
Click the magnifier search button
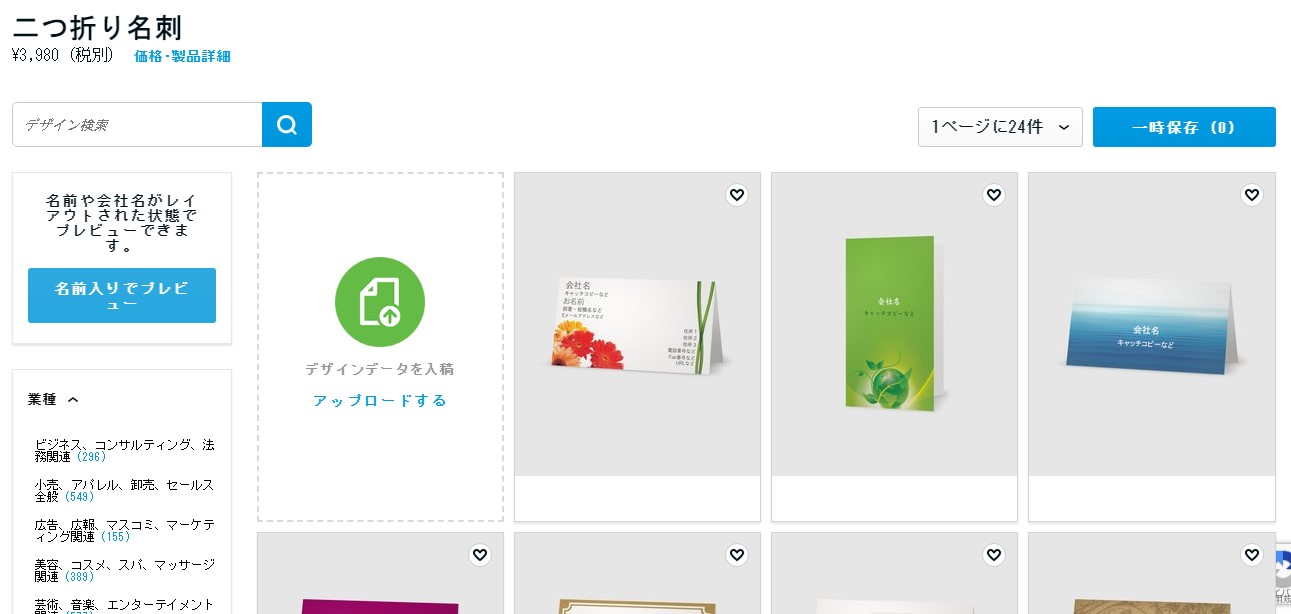tap(287, 125)
